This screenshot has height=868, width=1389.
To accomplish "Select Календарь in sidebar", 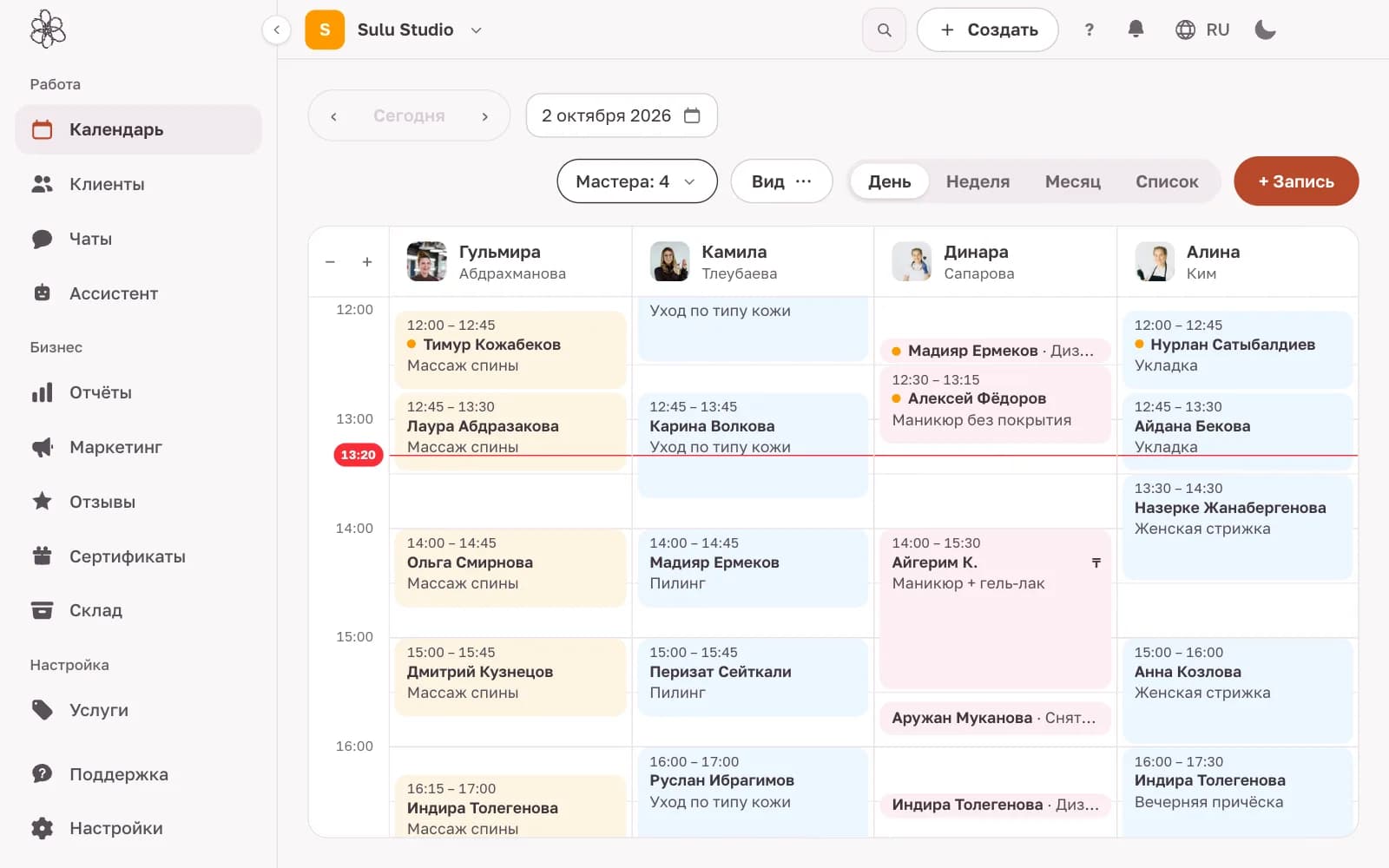I will tap(138, 129).
